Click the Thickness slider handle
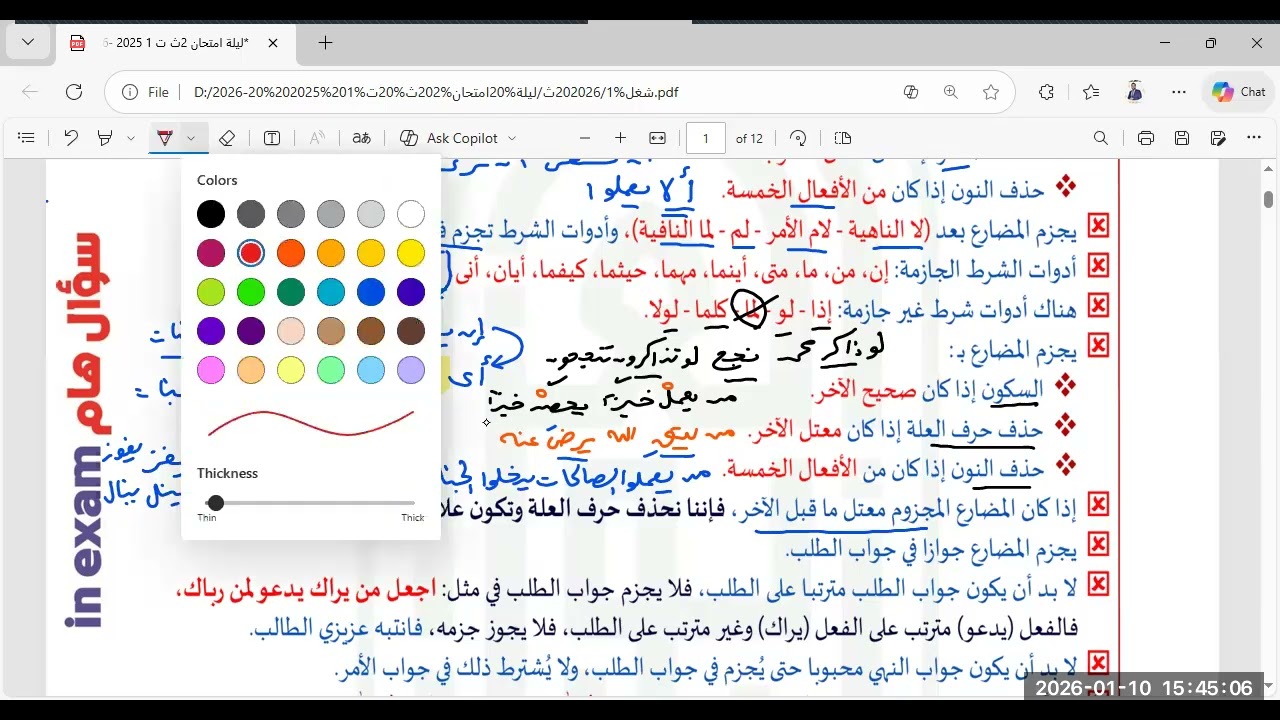 216,503
